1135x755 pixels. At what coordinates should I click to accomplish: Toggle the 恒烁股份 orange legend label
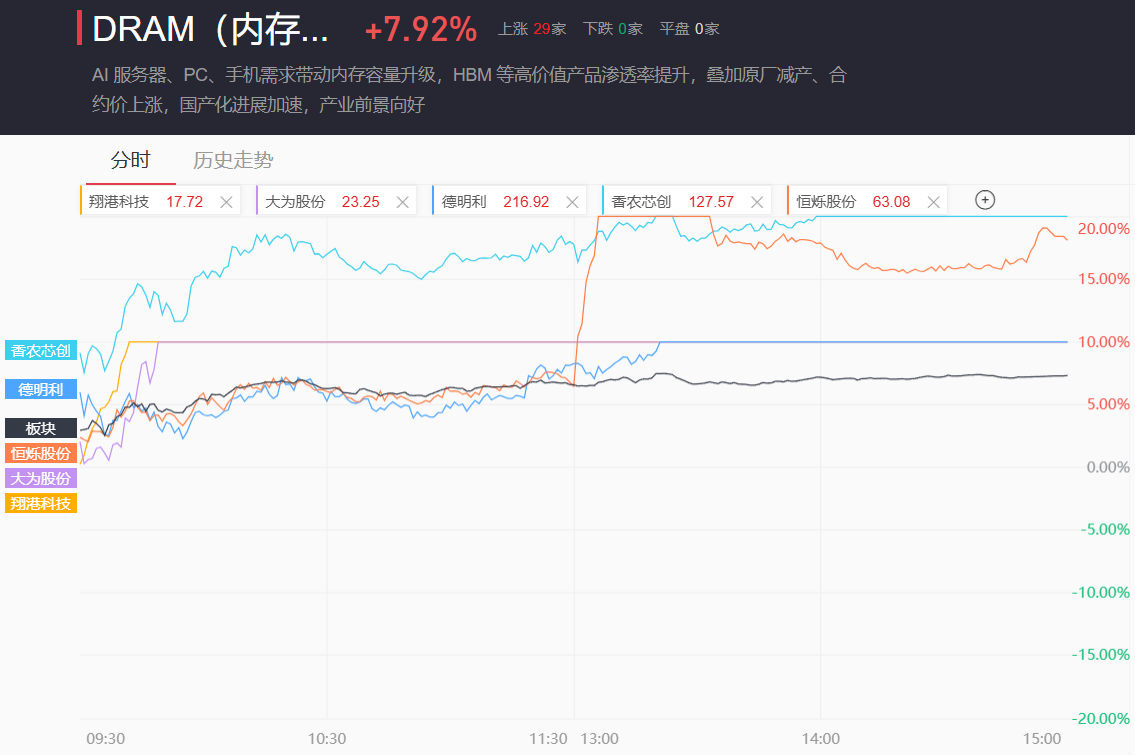(x=41, y=453)
